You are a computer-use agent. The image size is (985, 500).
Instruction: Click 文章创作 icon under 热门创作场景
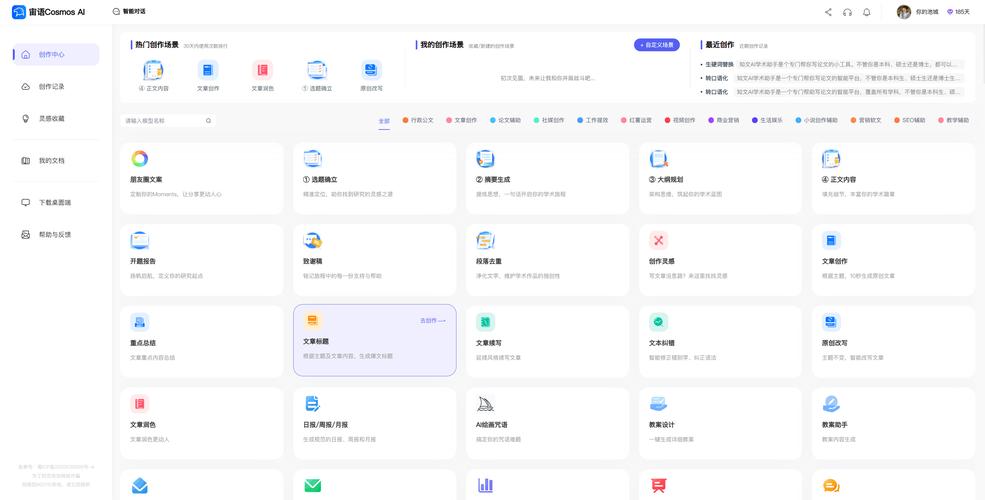pyautogui.click(x=208, y=70)
